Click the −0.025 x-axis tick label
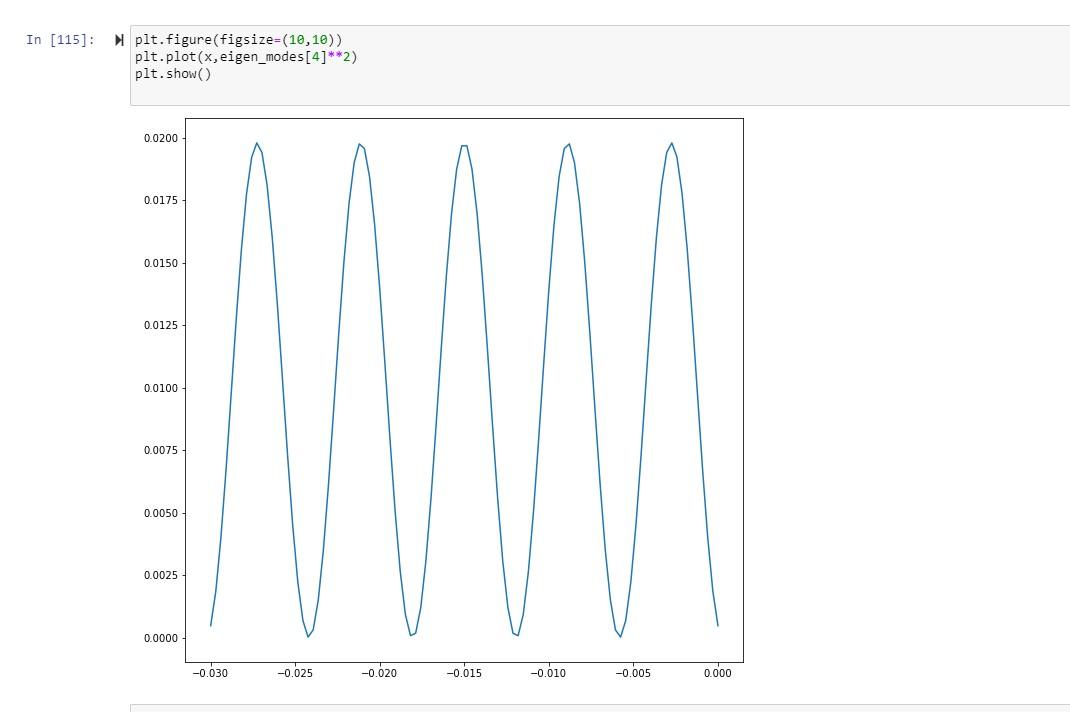This screenshot has width=1070, height=712. click(295, 673)
